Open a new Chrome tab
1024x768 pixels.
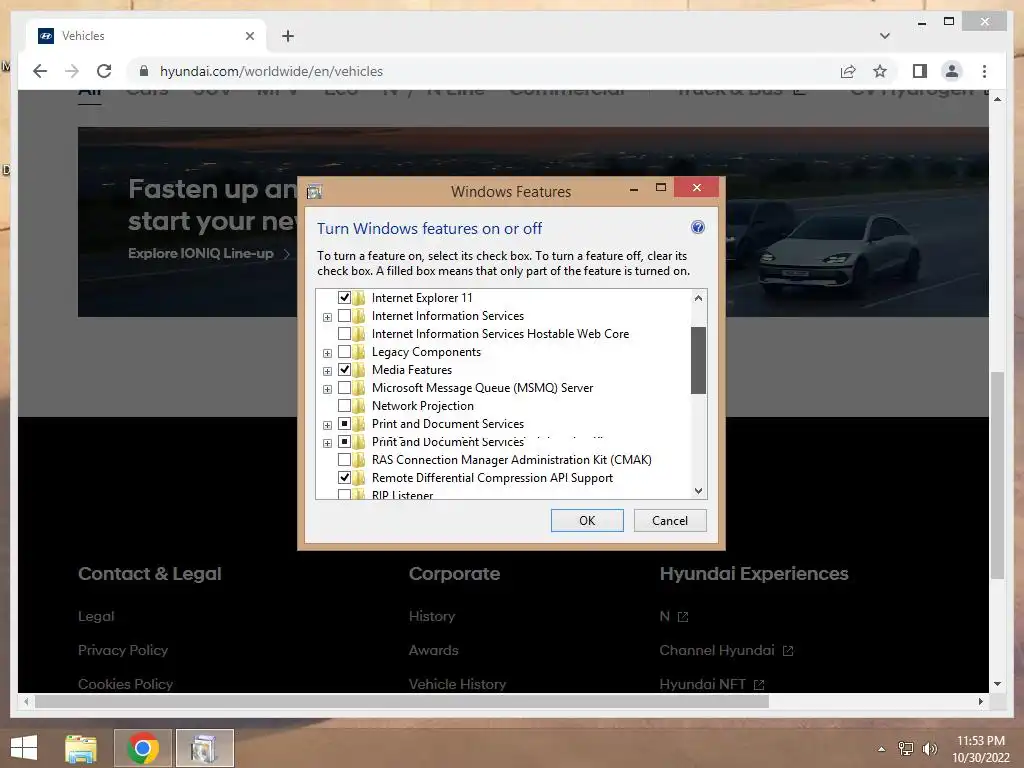pyautogui.click(x=288, y=36)
